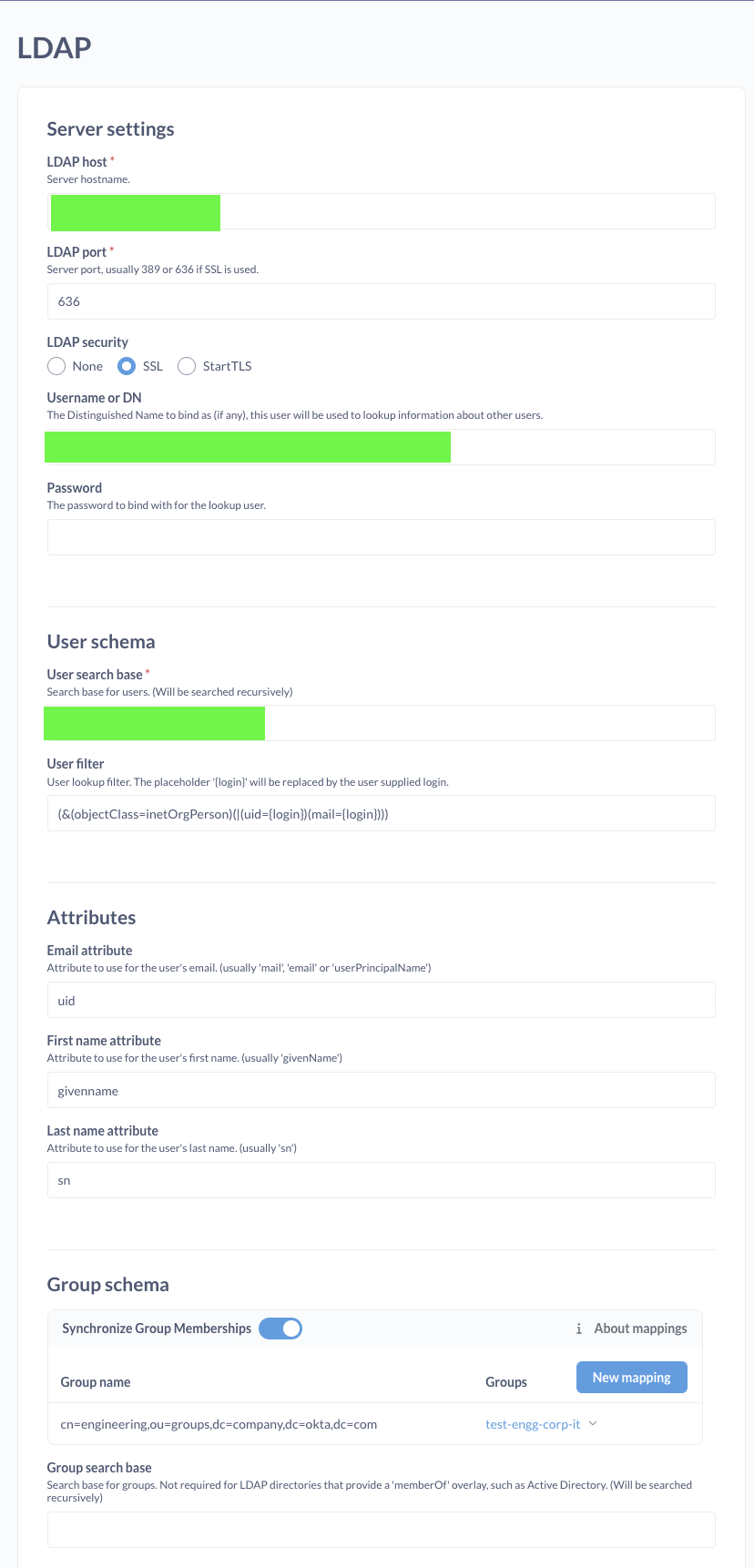
Task: Click the New mapping button
Action: pyautogui.click(x=631, y=1378)
